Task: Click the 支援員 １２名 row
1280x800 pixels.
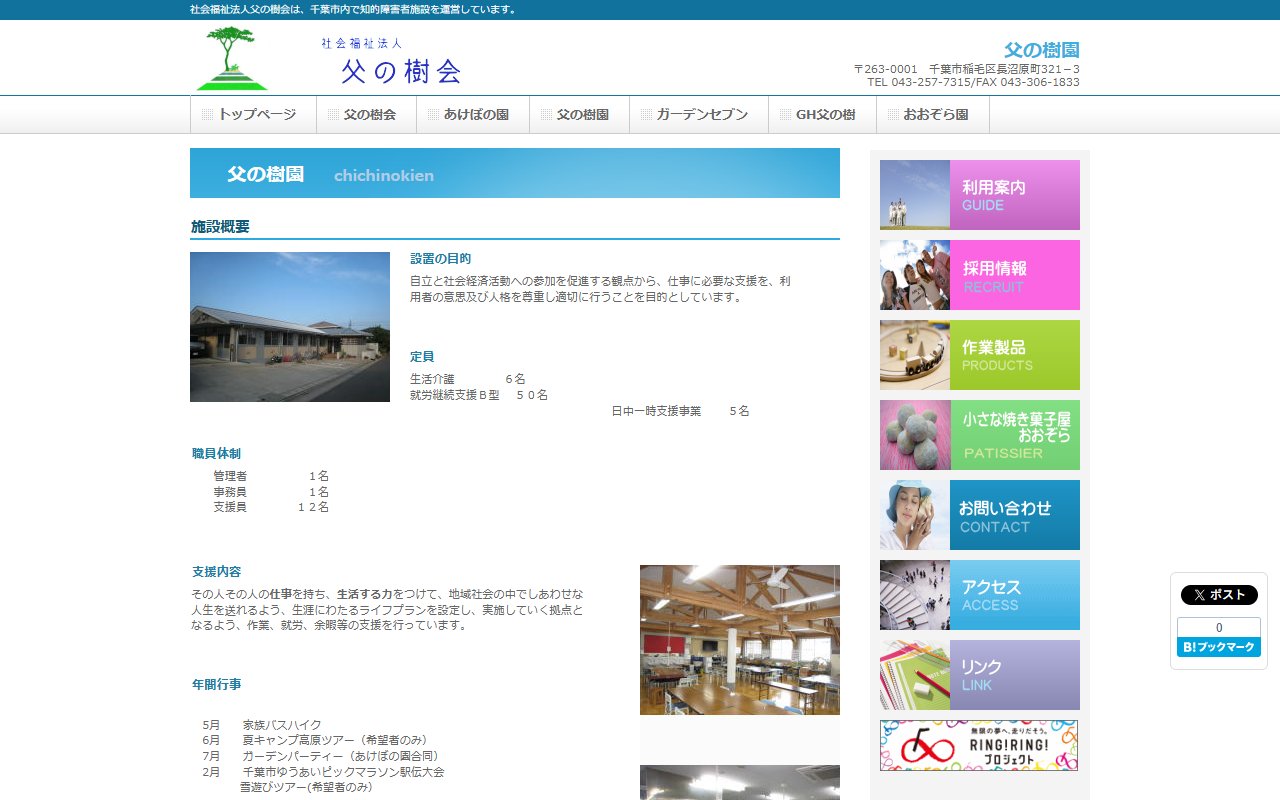Action: pos(271,507)
